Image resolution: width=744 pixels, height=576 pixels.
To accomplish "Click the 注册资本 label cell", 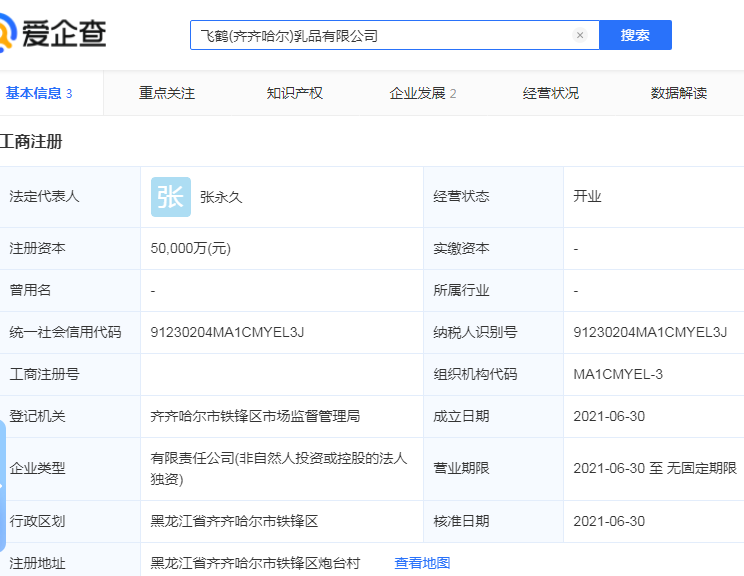I will click(x=70, y=249).
